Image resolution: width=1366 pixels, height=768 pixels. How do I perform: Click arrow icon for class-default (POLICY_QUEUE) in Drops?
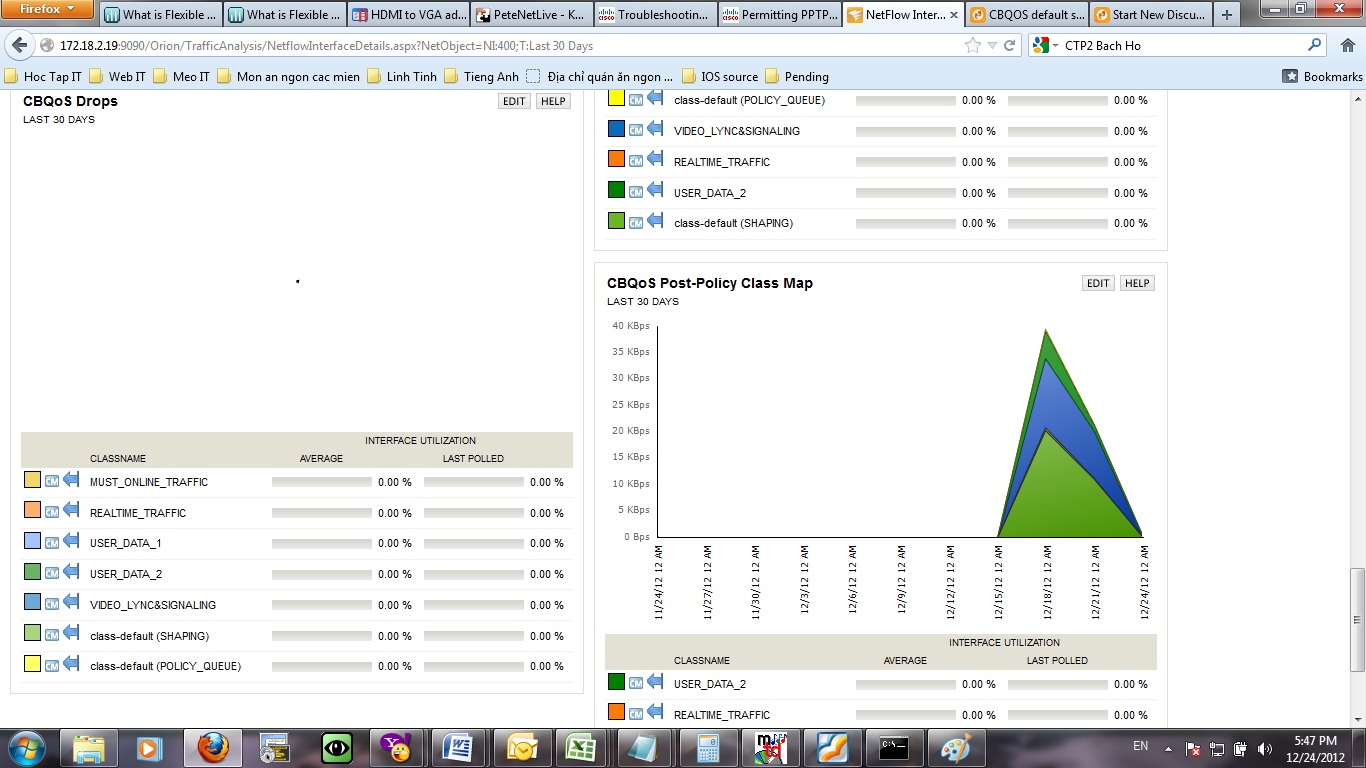point(71,664)
